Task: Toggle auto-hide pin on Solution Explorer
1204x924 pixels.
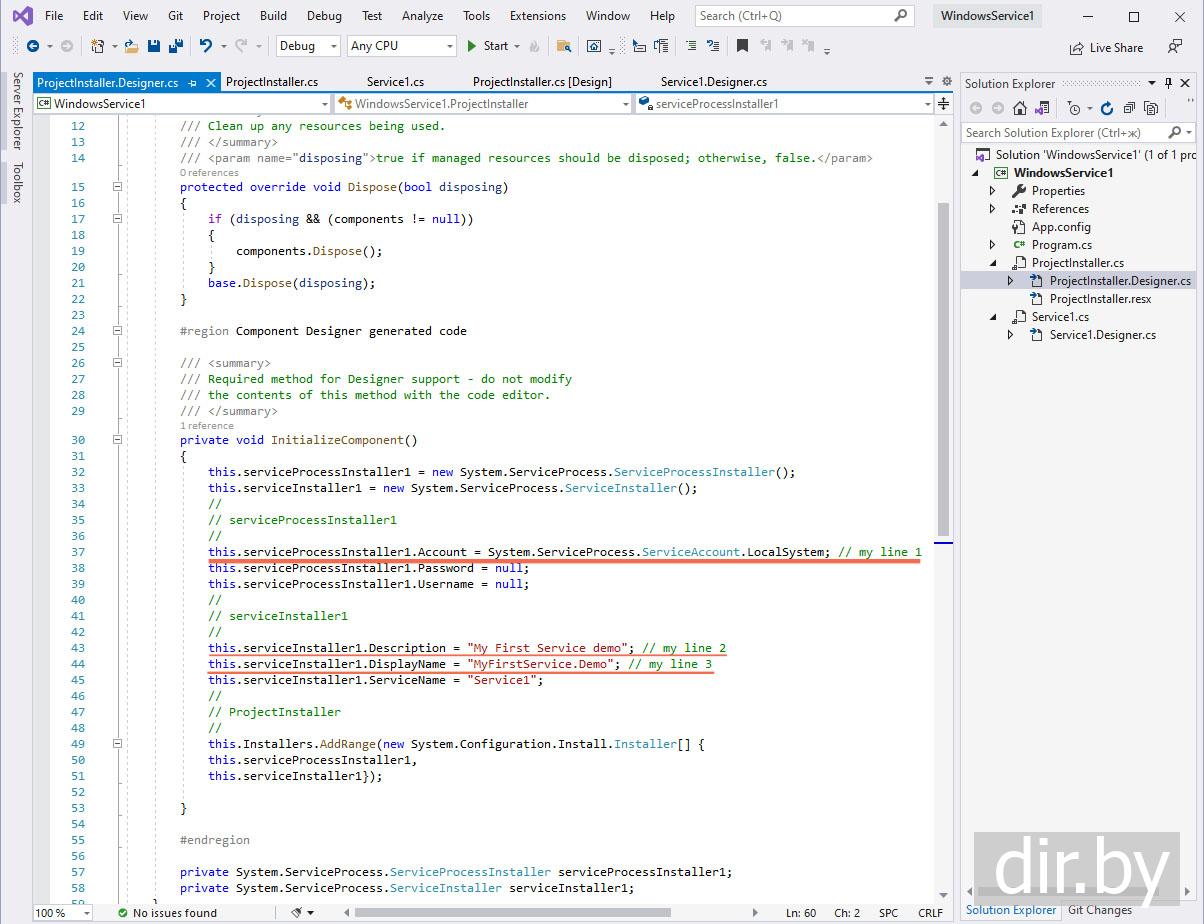Action: click(x=1168, y=83)
